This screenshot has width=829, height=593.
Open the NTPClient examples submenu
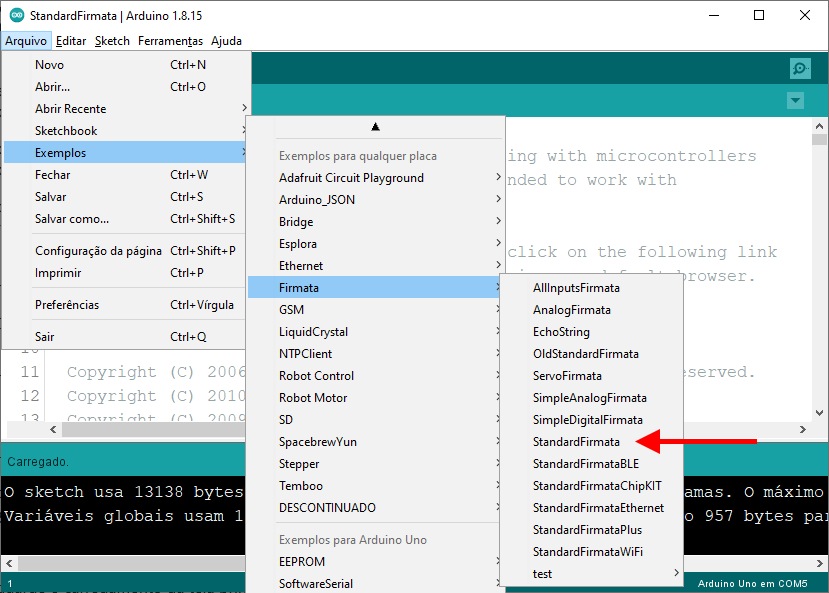(x=375, y=354)
